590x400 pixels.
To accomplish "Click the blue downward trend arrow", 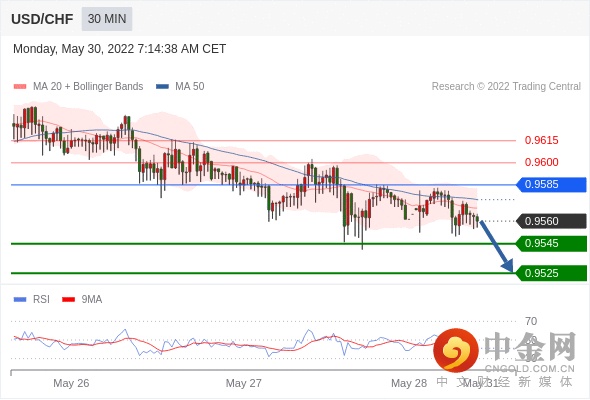I will tap(496, 246).
